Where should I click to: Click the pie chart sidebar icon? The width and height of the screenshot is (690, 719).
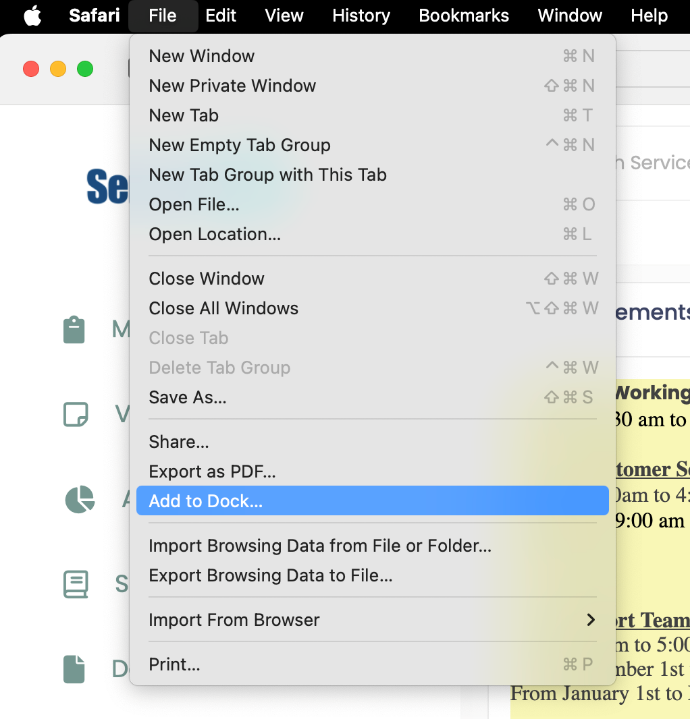79,499
